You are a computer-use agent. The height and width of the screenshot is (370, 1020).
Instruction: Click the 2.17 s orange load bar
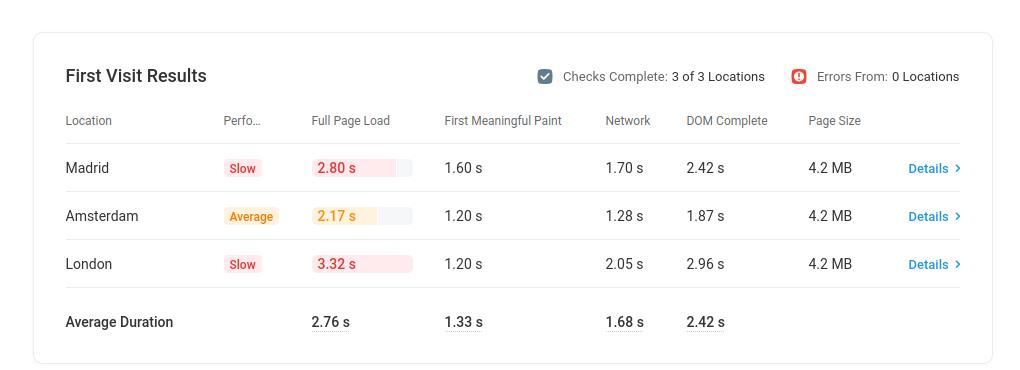362,216
